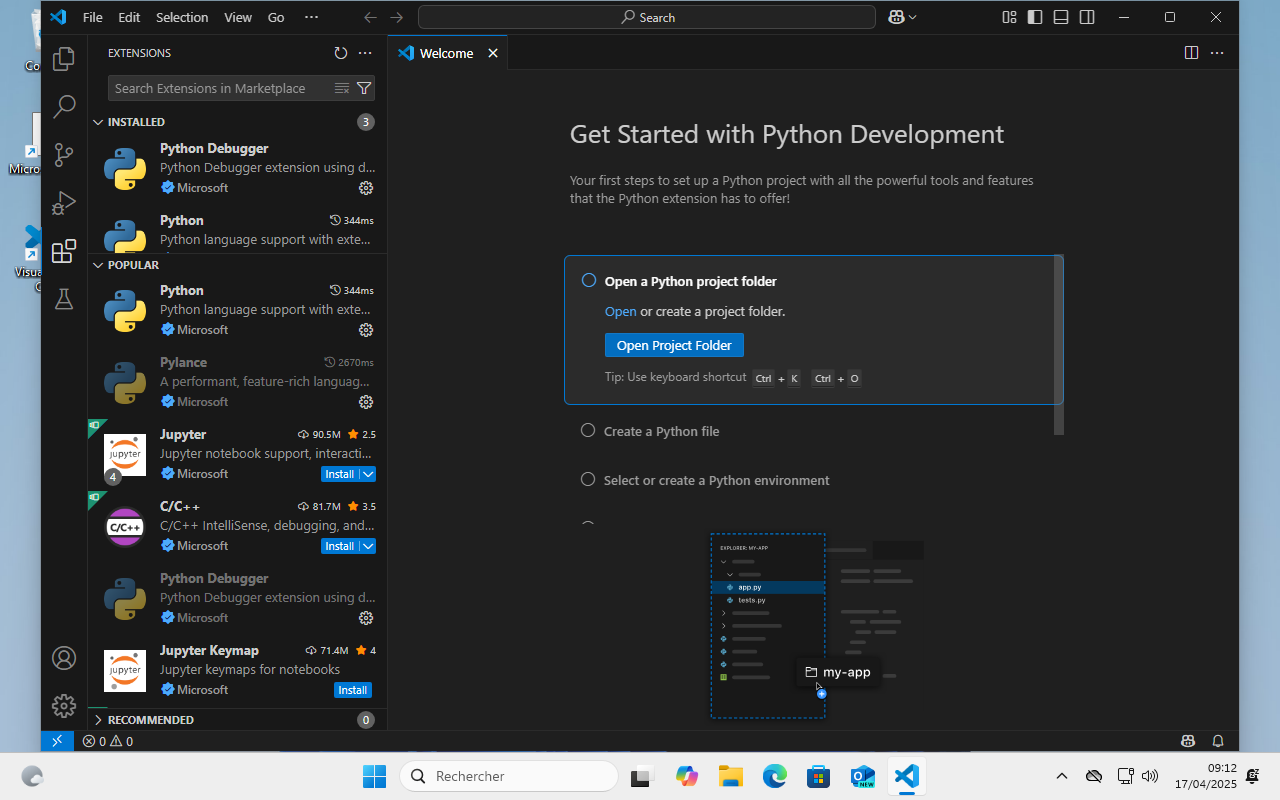Screen dimensions: 1280x800
Task: Install the C/C++ extension
Action: pyautogui.click(x=340, y=546)
